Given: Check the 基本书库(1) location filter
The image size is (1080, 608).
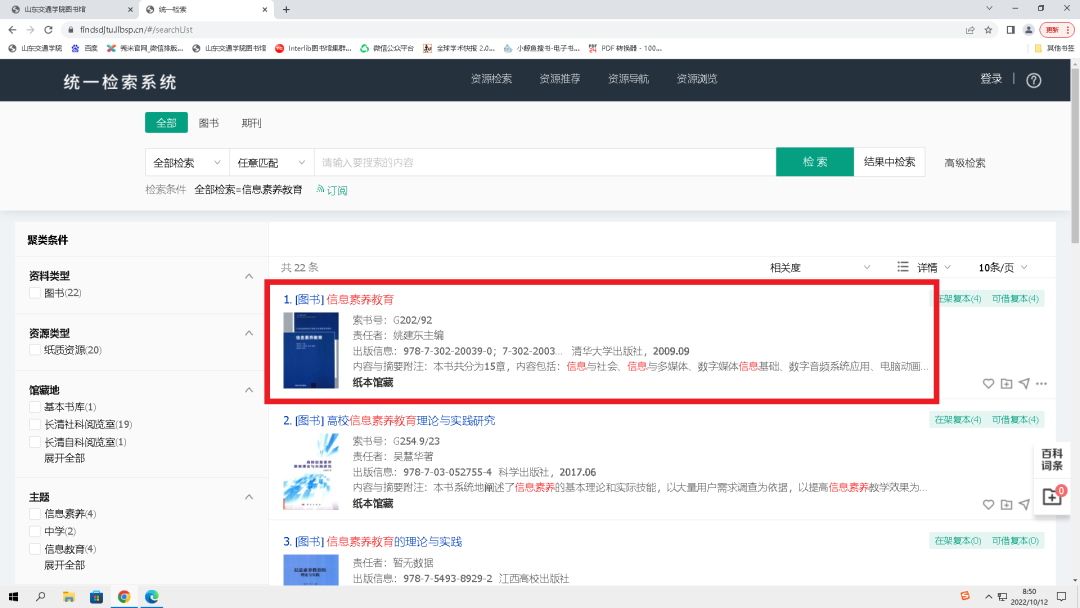Looking at the screenshot, I should [x=34, y=407].
